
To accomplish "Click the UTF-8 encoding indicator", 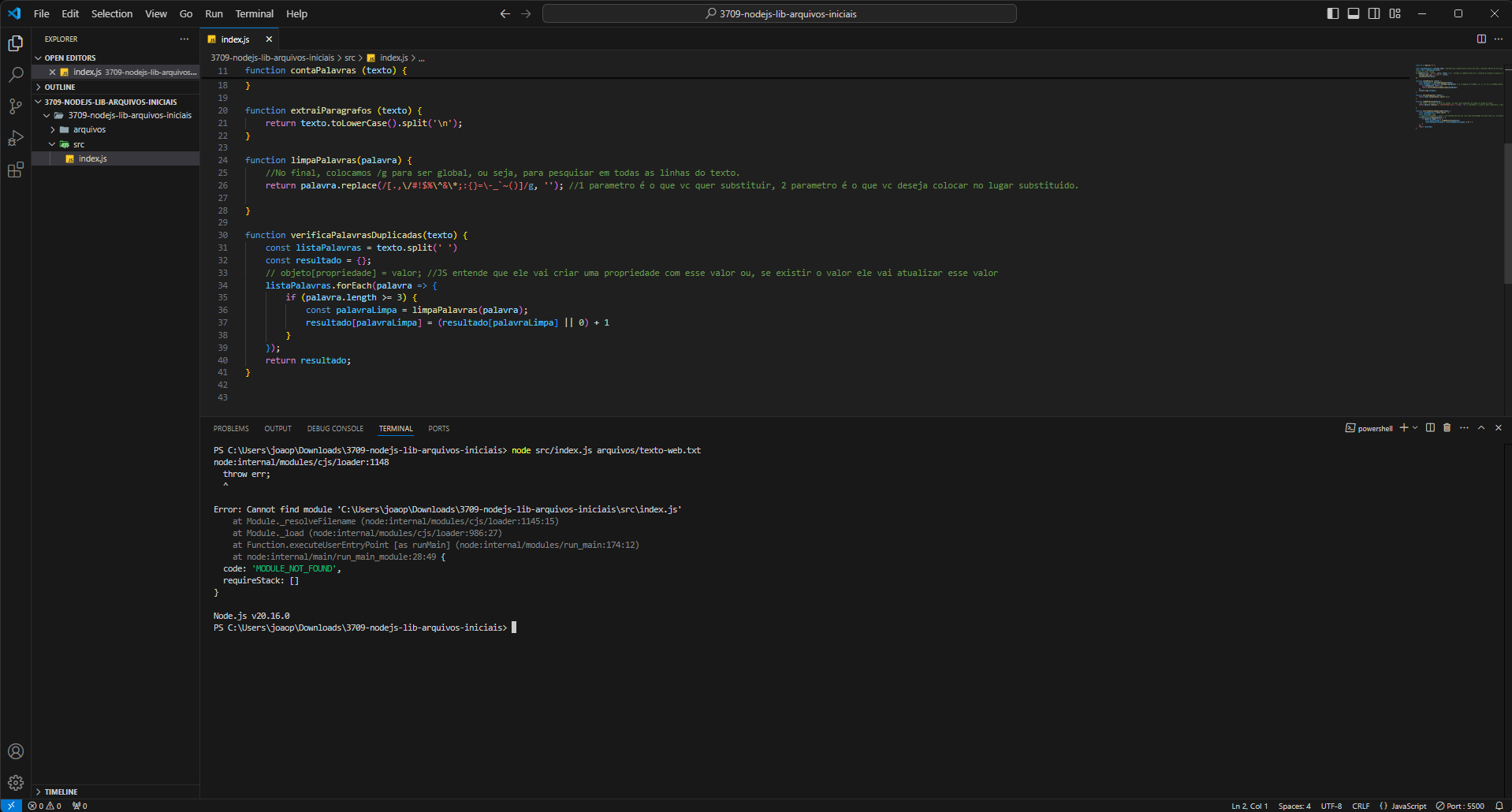I will point(1331,806).
